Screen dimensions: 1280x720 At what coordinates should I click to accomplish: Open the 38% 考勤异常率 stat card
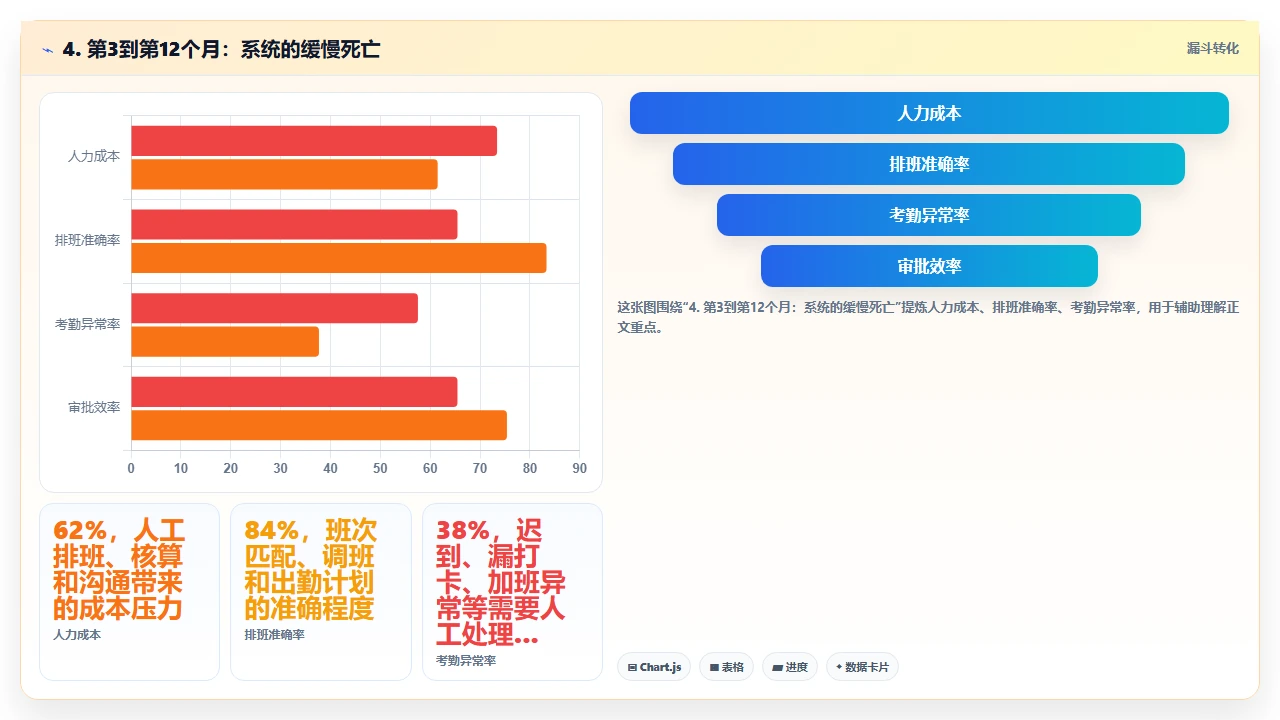coord(512,592)
